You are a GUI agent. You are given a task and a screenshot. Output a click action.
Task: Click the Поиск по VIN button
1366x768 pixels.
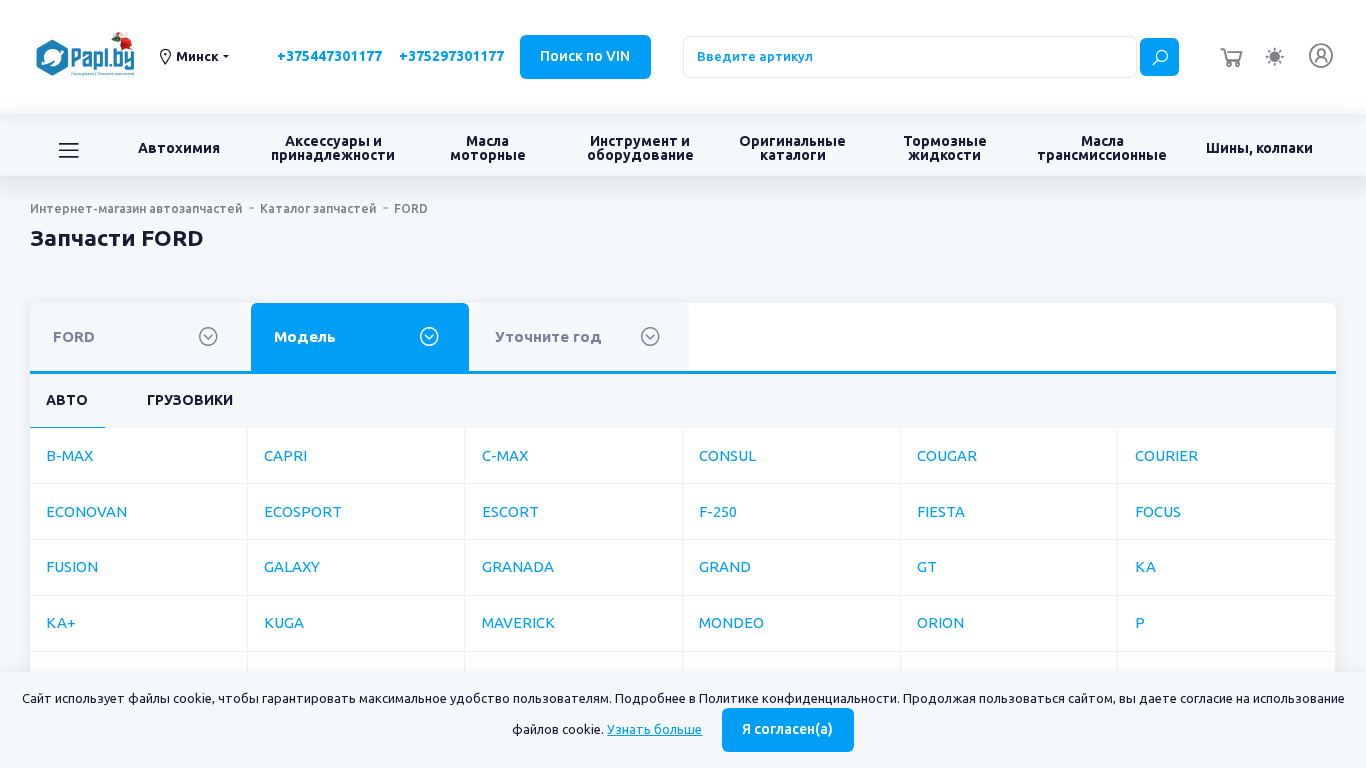coord(585,57)
